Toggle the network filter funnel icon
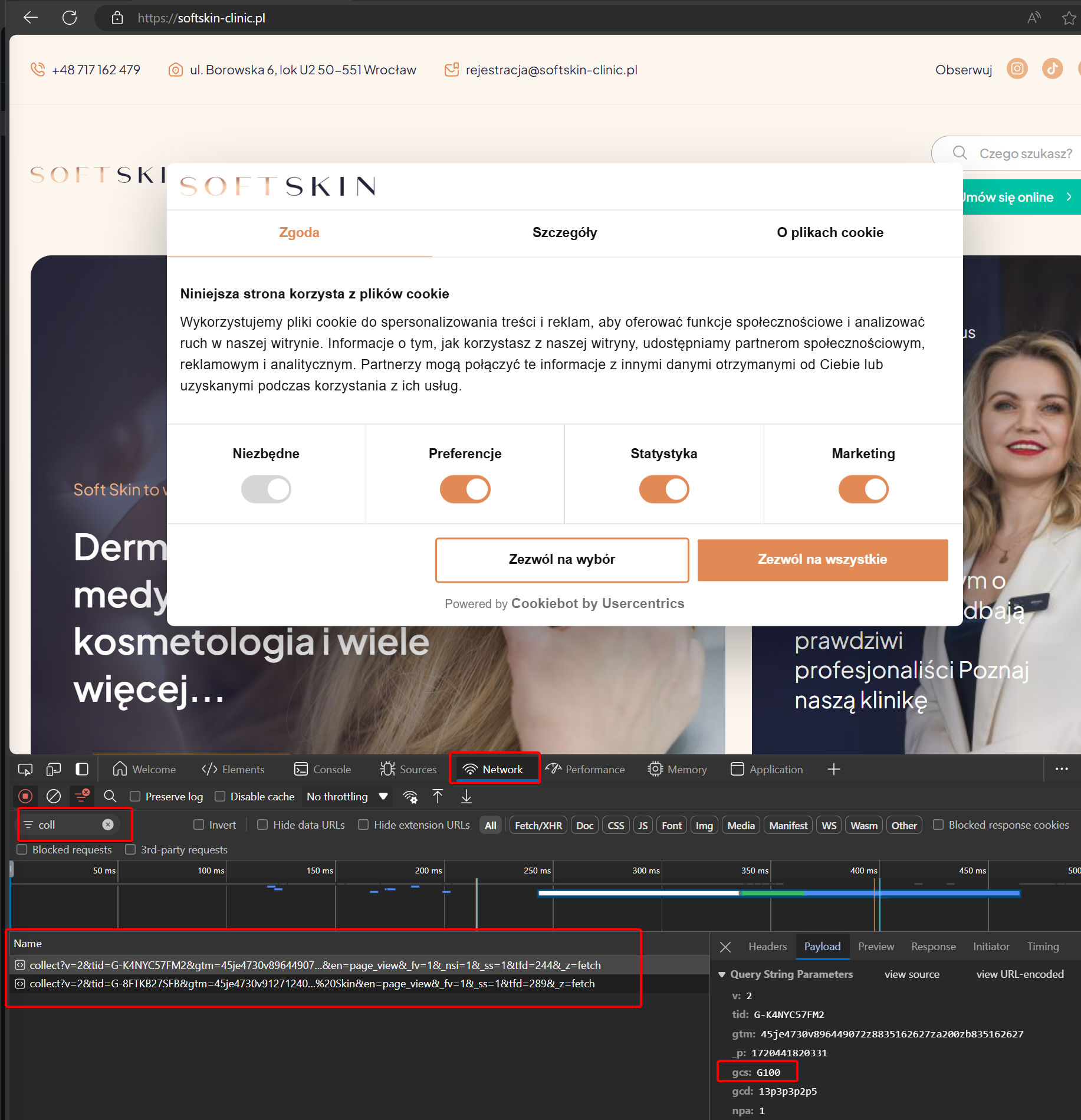 (x=82, y=796)
